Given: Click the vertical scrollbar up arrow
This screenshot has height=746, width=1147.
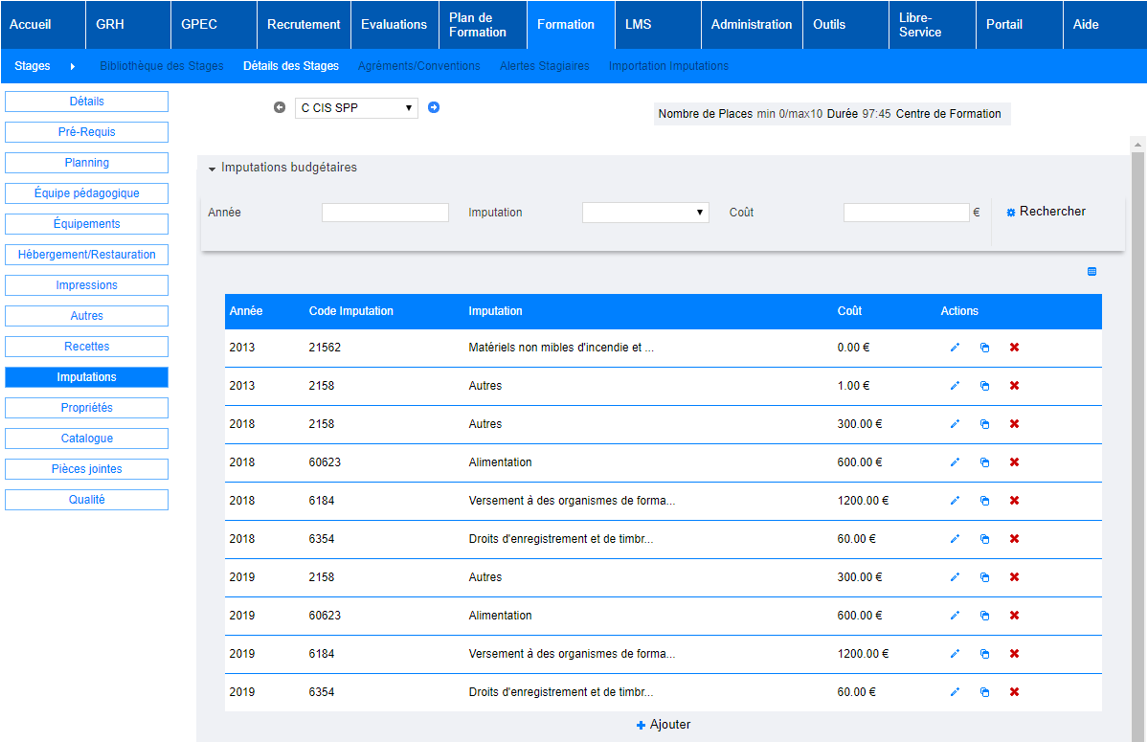Looking at the screenshot, I should (x=1137, y=145).
